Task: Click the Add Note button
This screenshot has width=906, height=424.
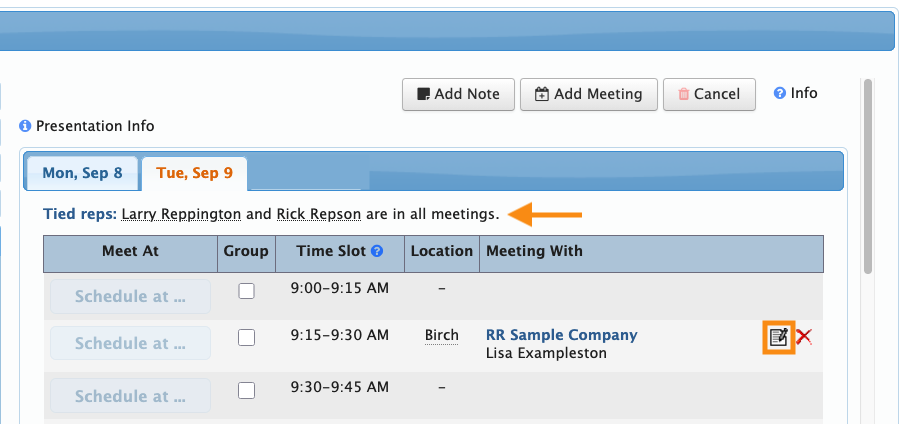Action: click(458, 94)
